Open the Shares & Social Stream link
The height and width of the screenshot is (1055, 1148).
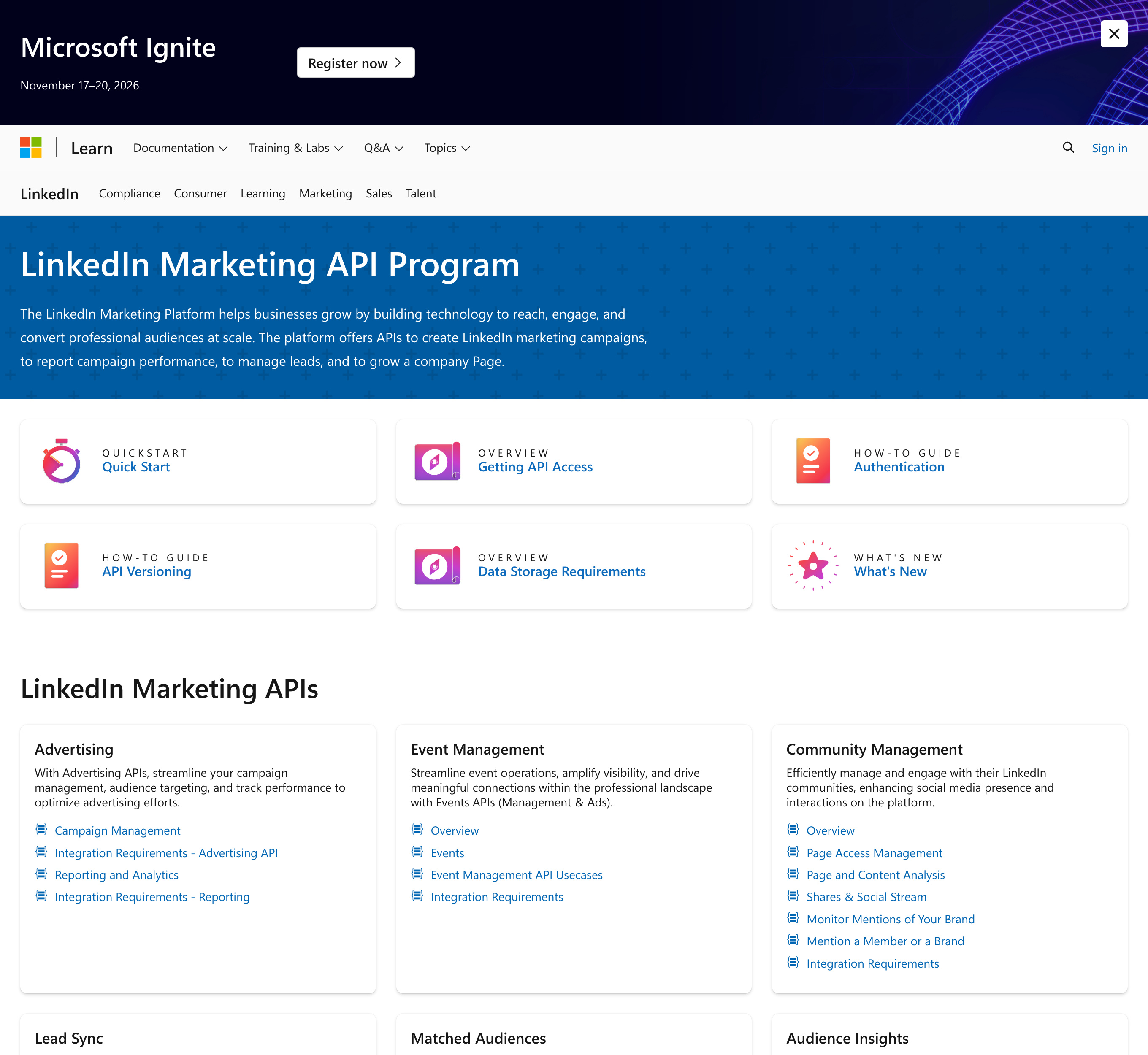866,897
